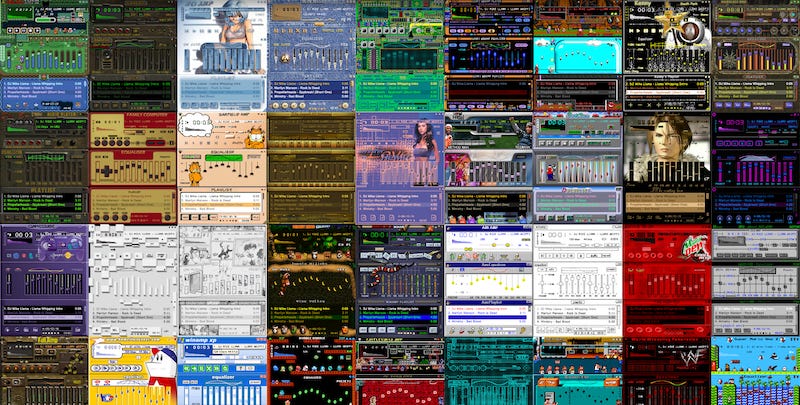This screenshot has height=405, width=800.
Task: Select Propellerheads track in snake skin playlist
Action: click(398, 317)
